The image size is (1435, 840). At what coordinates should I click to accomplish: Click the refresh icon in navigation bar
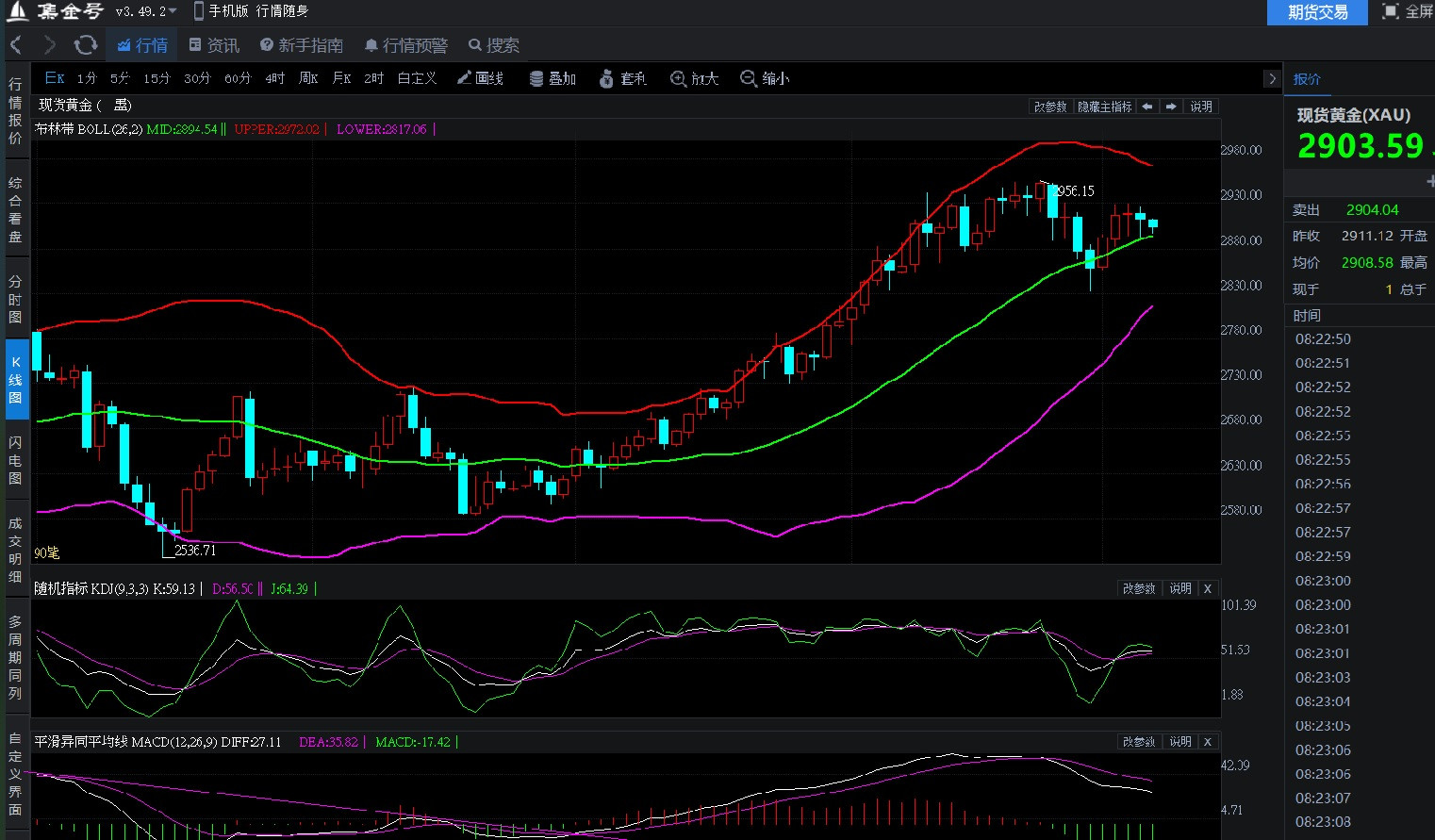click(86, 45)
